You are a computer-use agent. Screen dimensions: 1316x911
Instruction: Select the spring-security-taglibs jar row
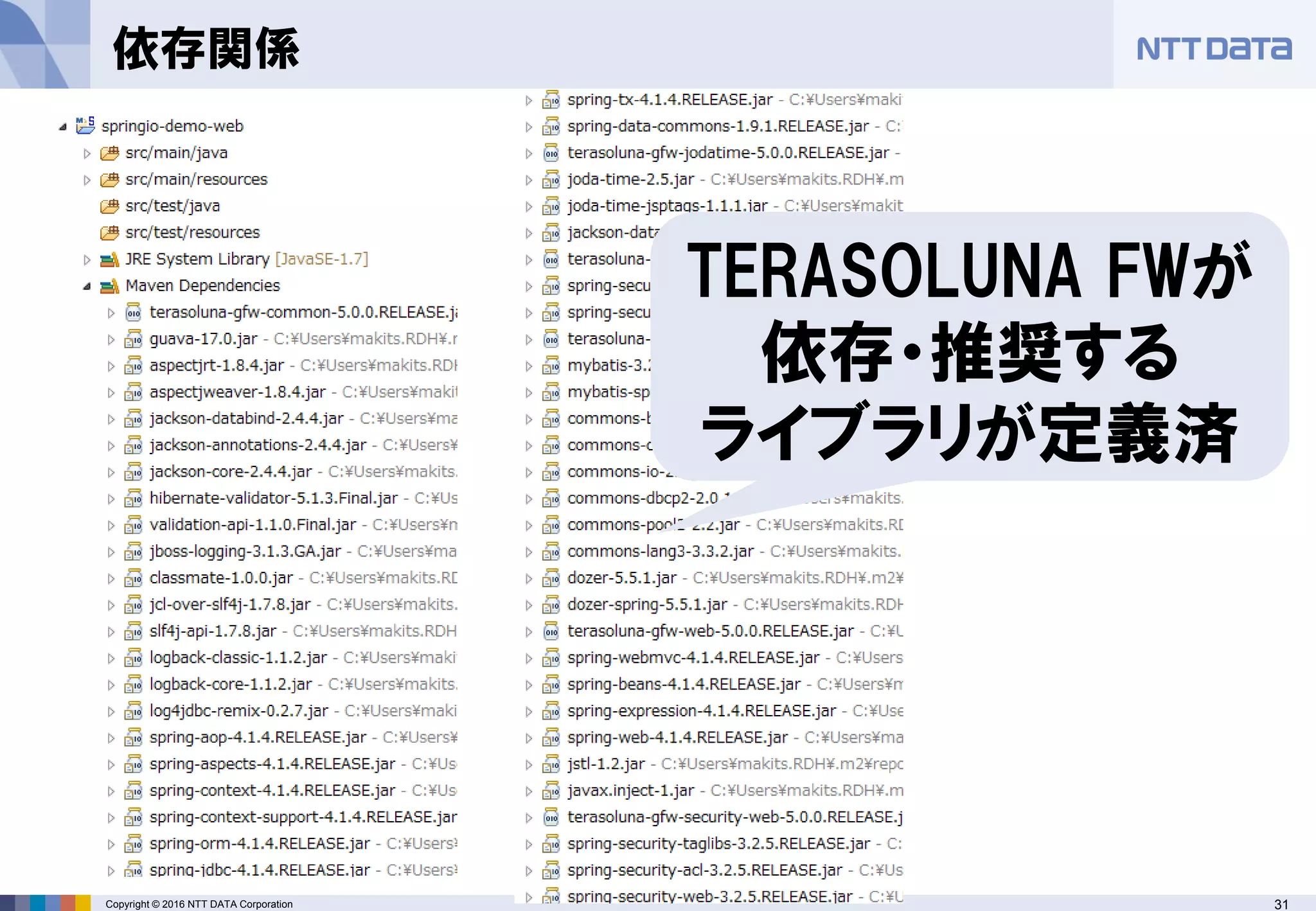click(x=714, y=844)
